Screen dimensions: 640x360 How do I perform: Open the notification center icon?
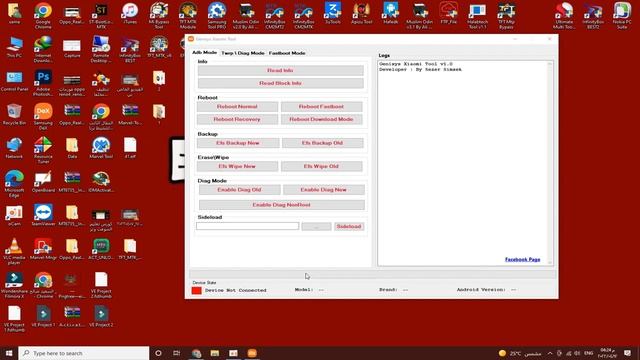pyautogui.click(x=627, y=353)
